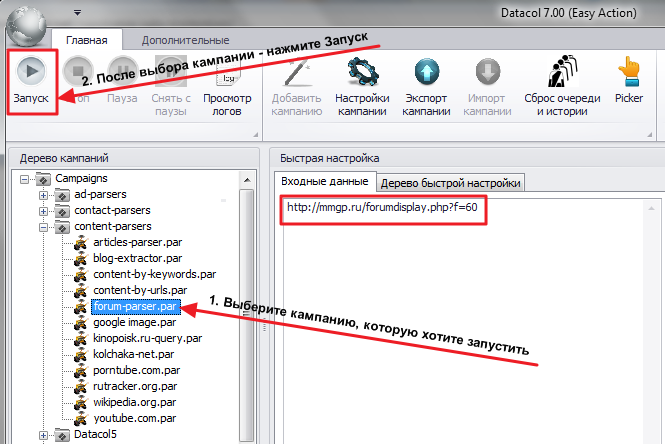Select wikipedia.org.par campaign
Viewport: 665px width, 444px height.
click(x=134, y=402)
